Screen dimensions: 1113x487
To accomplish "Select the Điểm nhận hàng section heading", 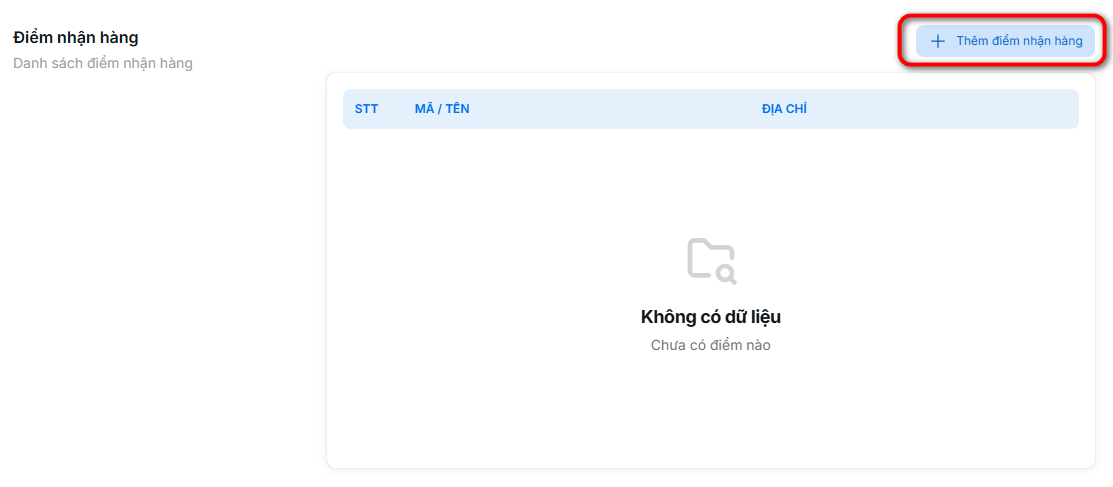I will click(x=76, y=38).
